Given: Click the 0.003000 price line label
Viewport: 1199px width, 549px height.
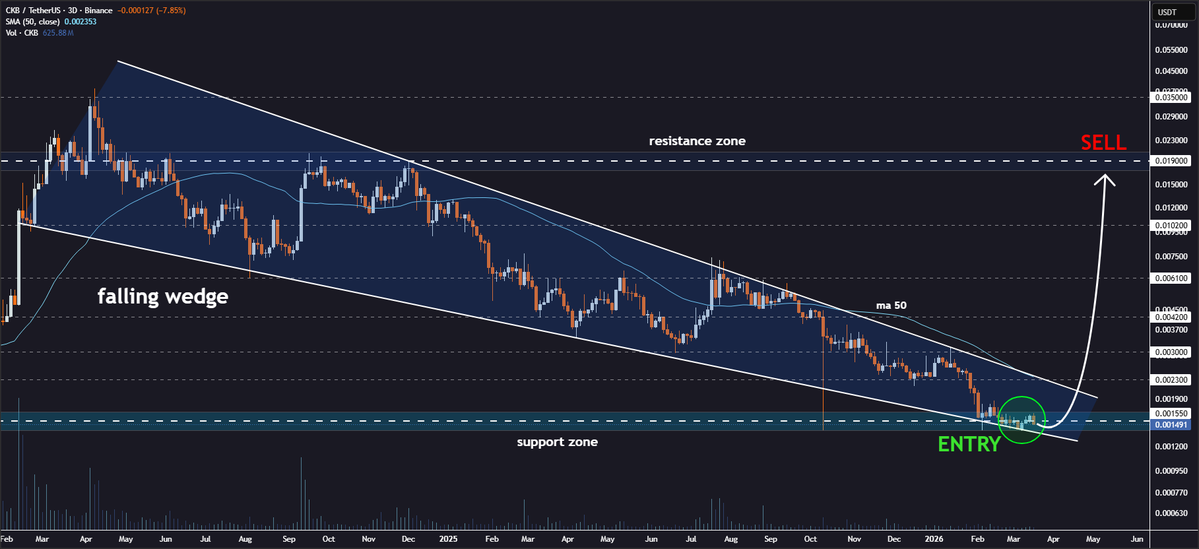Looking at the screenshot, I should click(x=1171, y=352).
